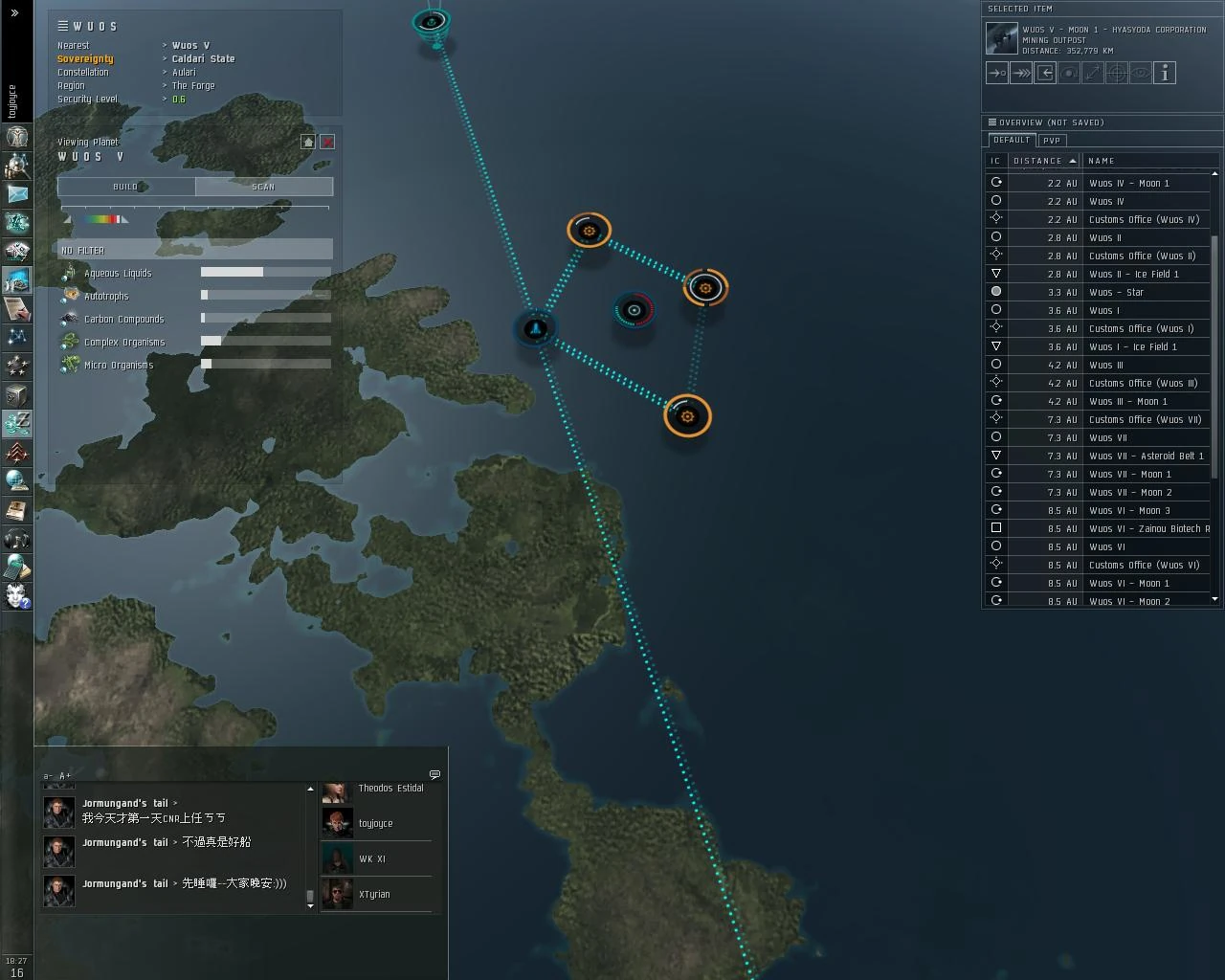Select the PvP overview tab
Image resolution: width=1225 pixels, height=980 pixels.
point(1052,140)
